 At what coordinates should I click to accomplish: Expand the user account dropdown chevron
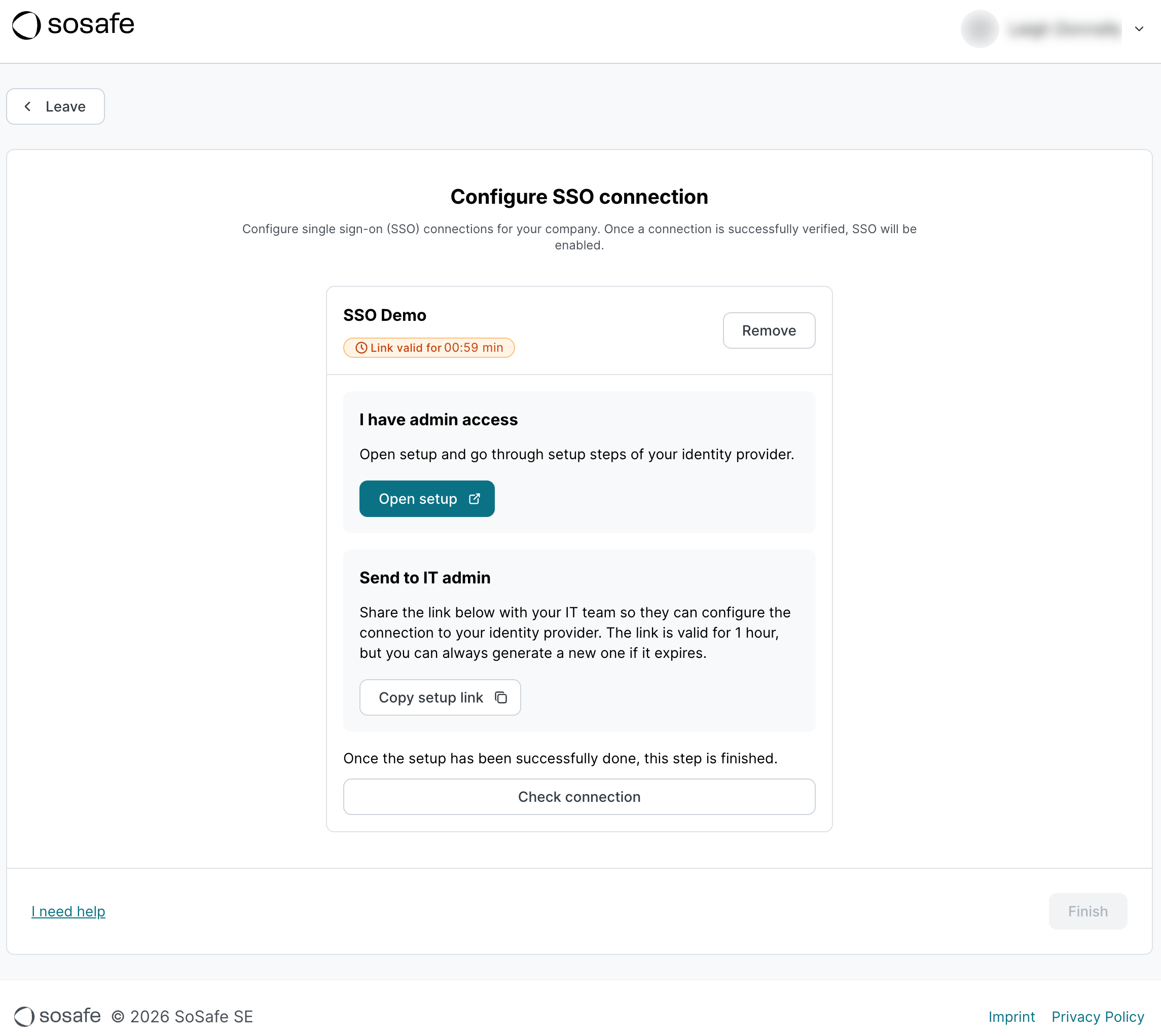tap(1139, 28)
